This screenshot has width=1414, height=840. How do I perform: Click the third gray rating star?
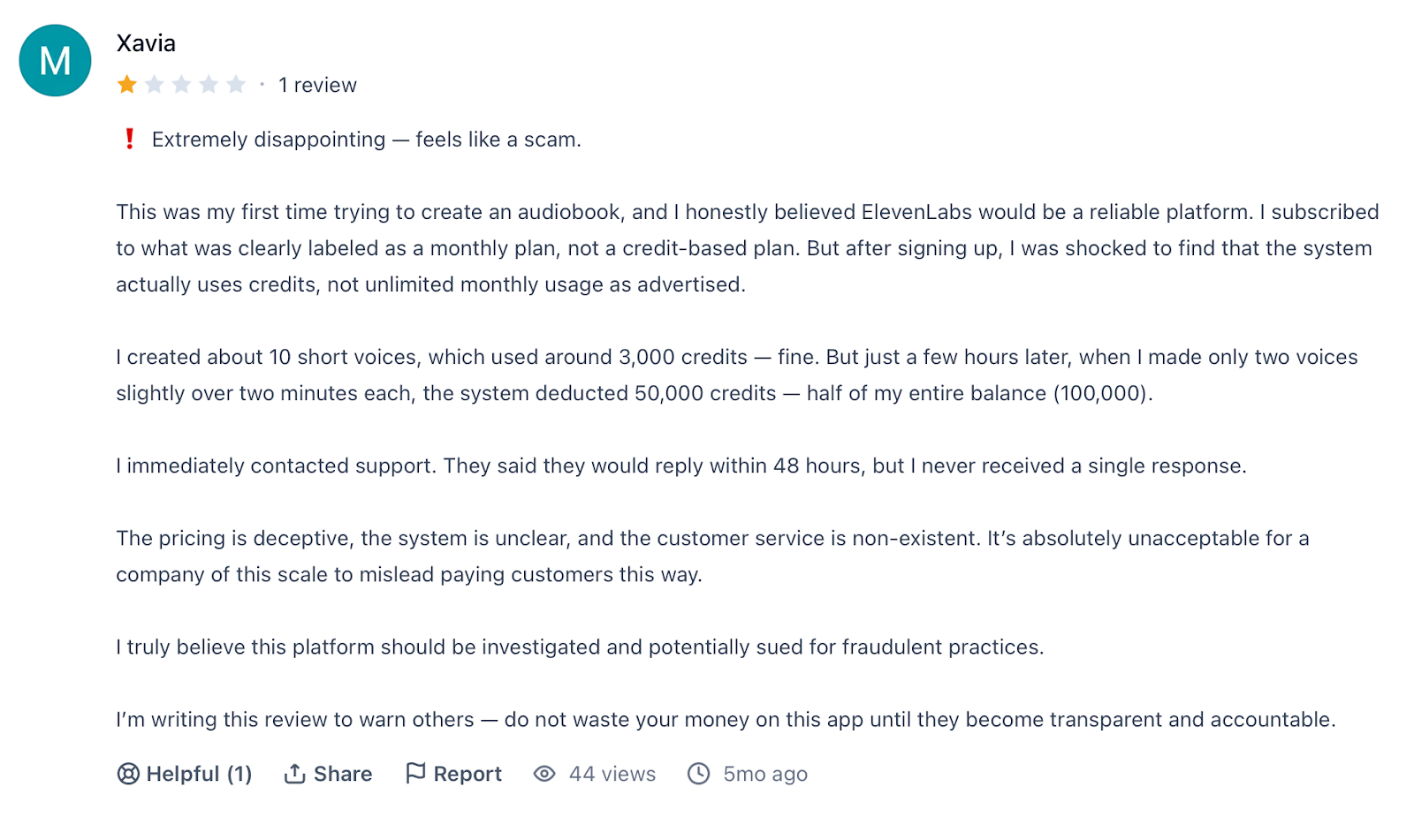182,85
